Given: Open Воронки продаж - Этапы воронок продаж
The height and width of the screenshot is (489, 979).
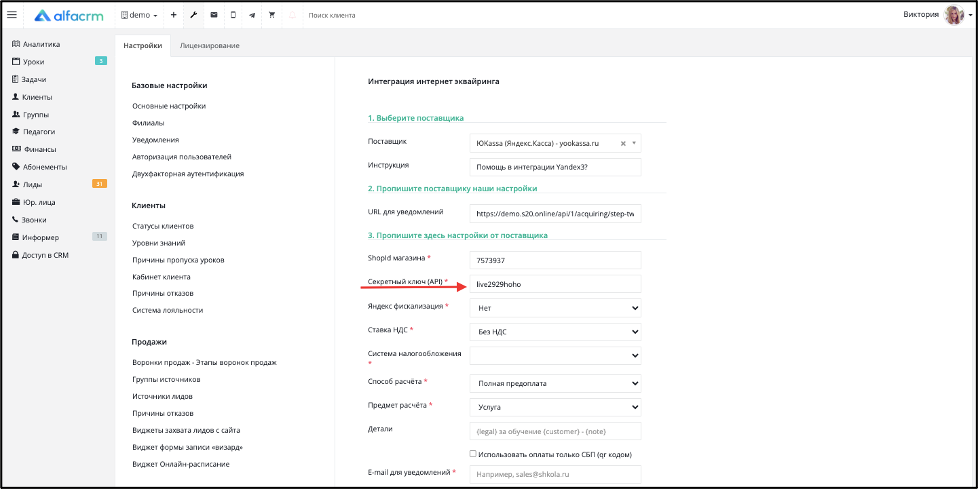Looking at the screenshot, I should coord(204,362).
